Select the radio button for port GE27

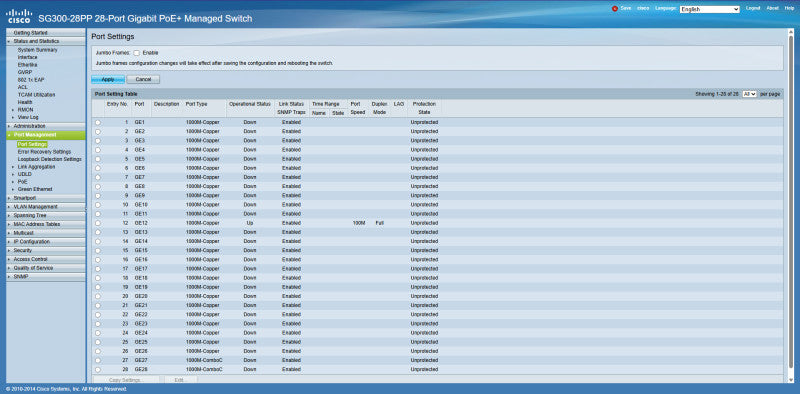97,360
